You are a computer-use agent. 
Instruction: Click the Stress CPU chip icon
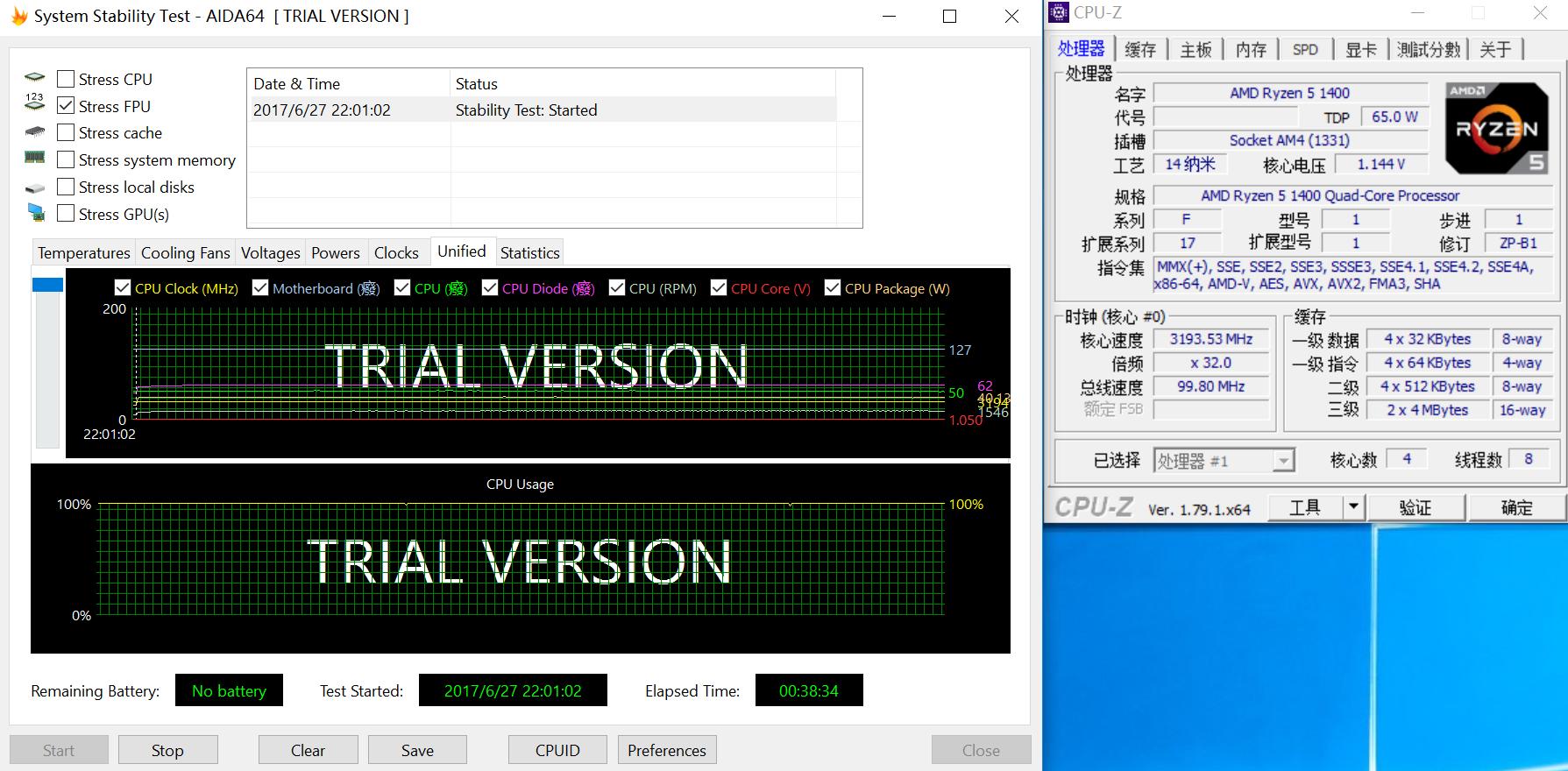(x=34, y=78)
